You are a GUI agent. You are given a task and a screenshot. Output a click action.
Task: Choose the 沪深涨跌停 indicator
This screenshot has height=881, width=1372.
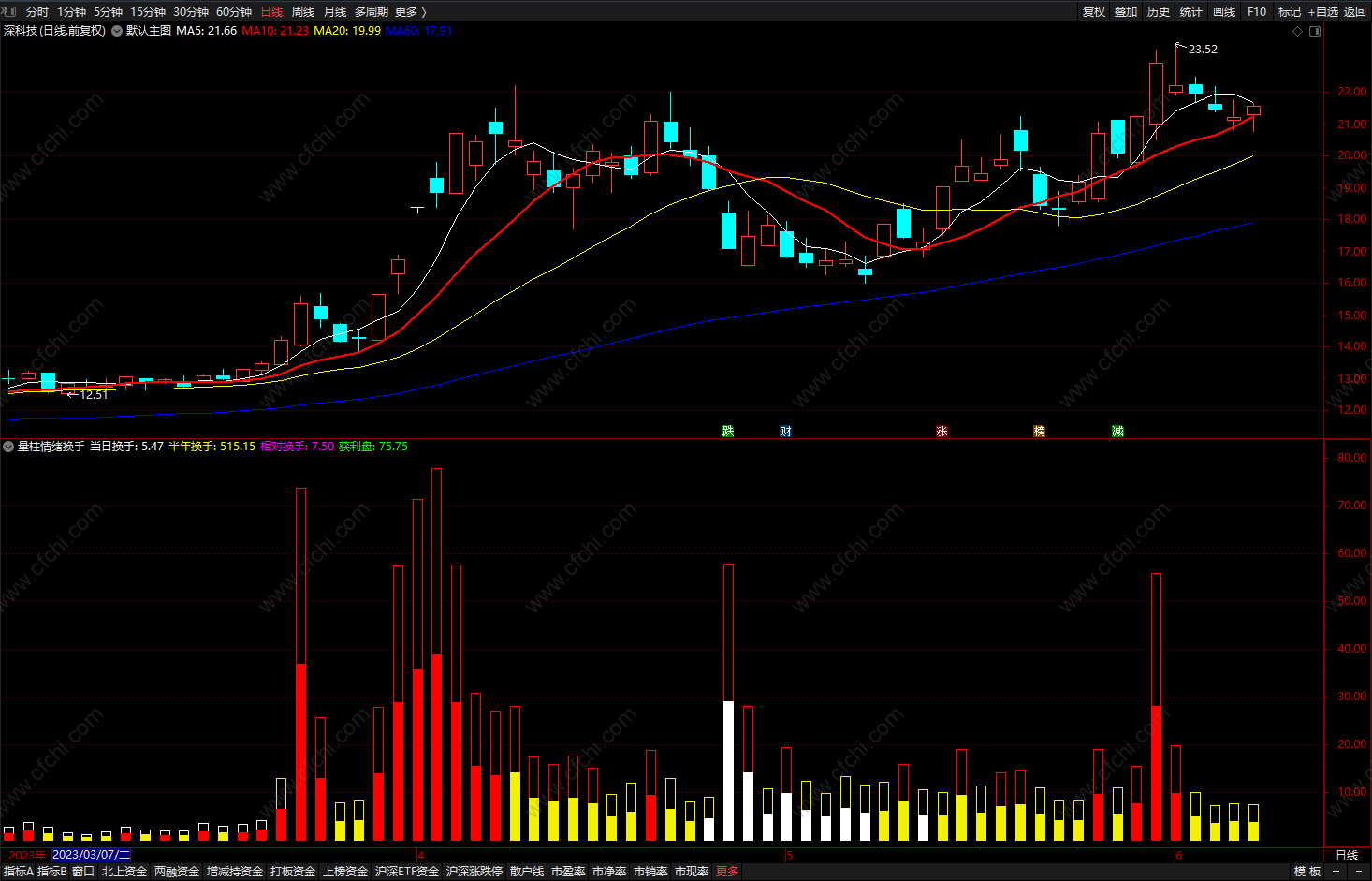(474, 872)
